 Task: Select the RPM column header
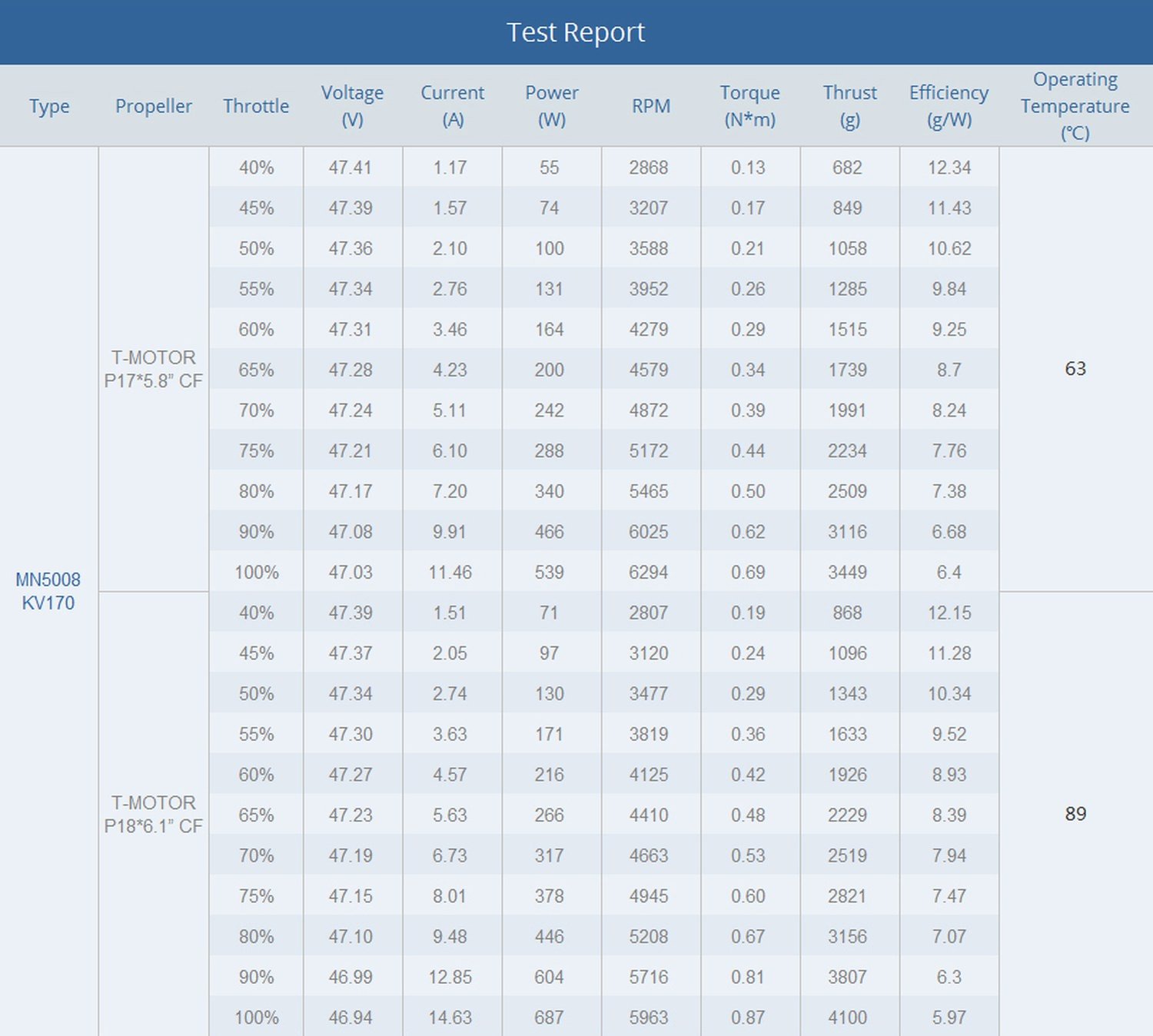click(x=650, y=106)
